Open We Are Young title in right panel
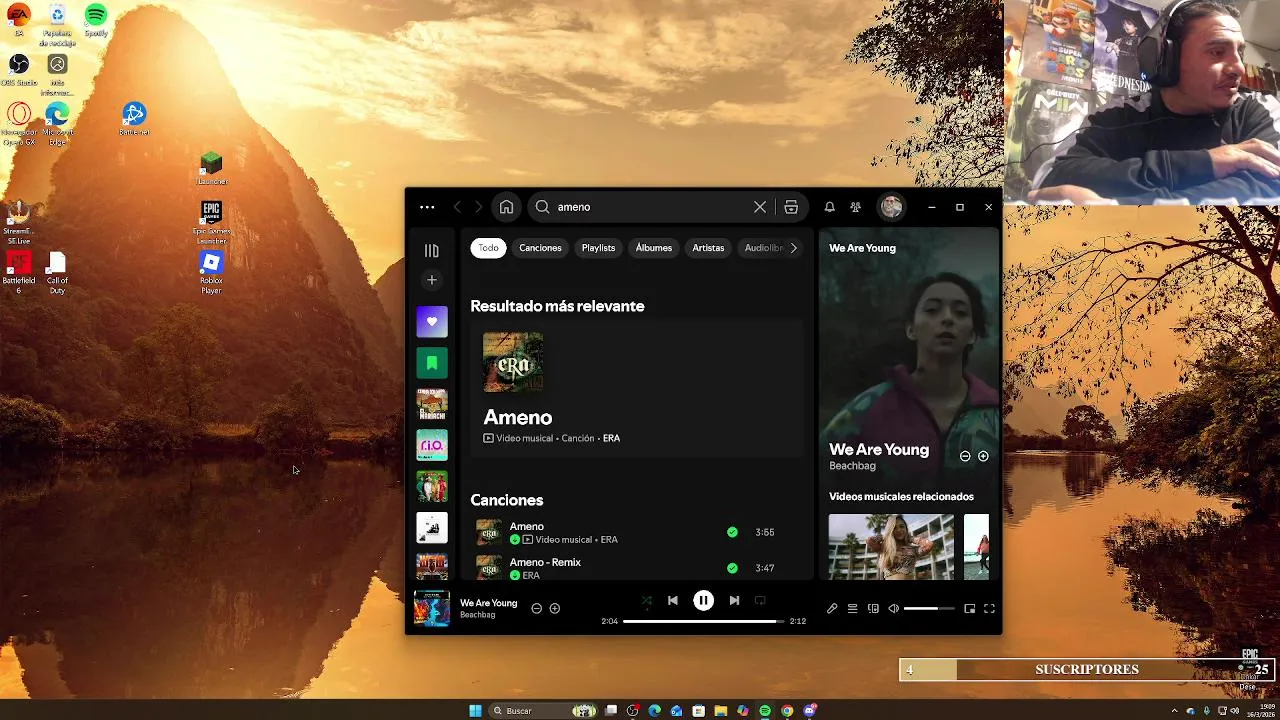Image resolution: width=1280 pixels, height=720 pixels. coord(879,450)
